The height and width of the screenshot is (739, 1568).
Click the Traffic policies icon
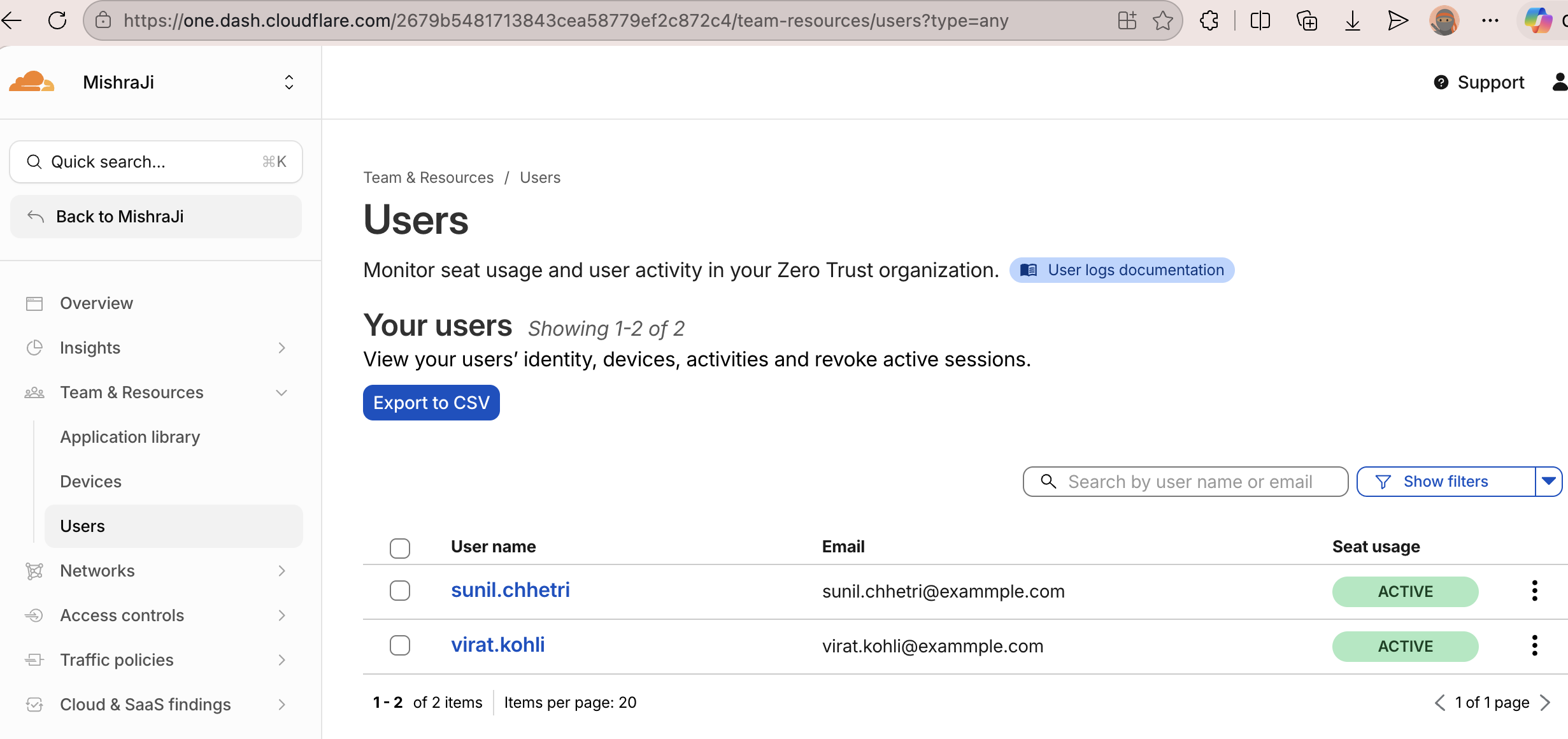point(35,660)
